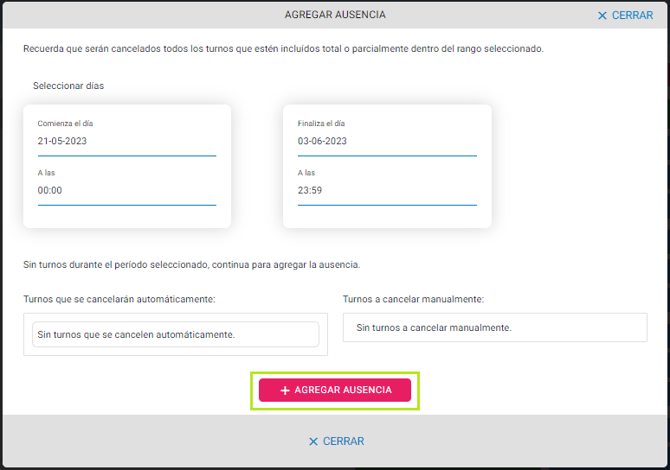Open the start date field showing 21-05-2023
This screenshot has height=470, width=670.
tap(126, 141)
